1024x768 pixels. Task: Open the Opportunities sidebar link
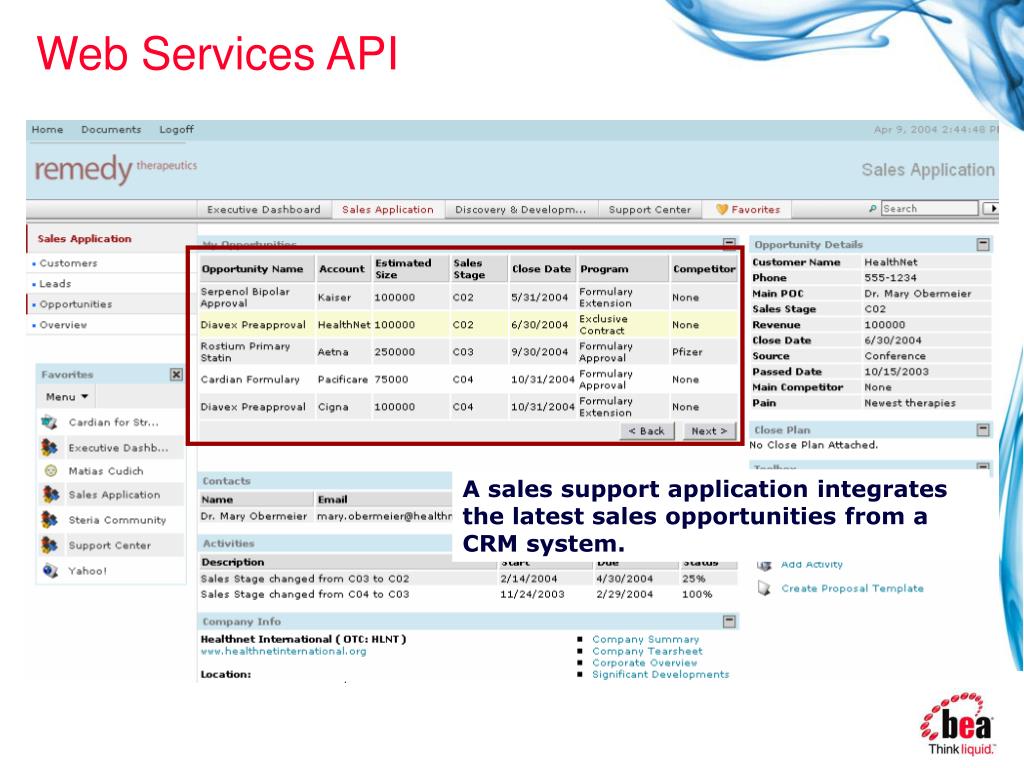pyautogui.click(x=76, y=304)
